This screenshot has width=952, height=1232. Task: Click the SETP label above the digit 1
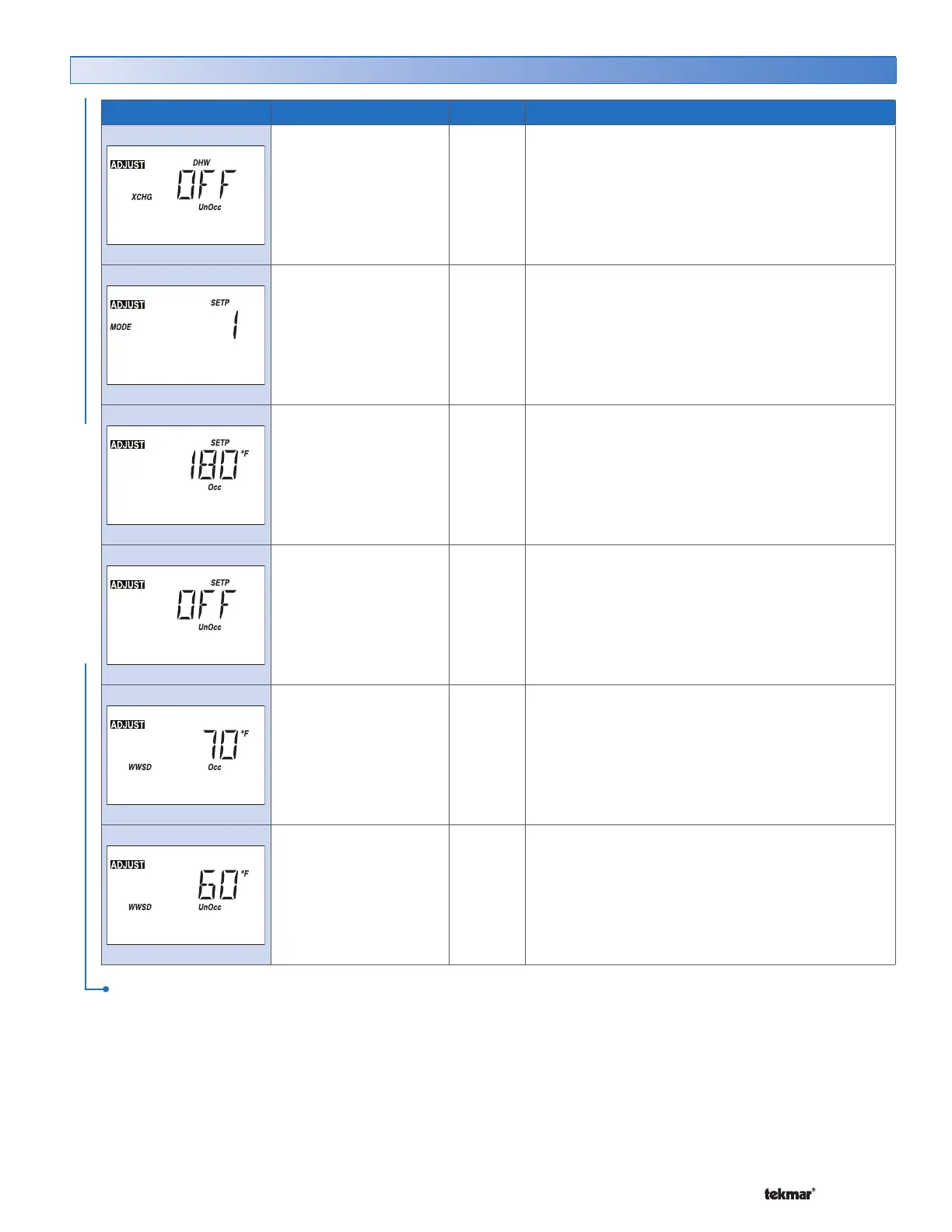220,303
